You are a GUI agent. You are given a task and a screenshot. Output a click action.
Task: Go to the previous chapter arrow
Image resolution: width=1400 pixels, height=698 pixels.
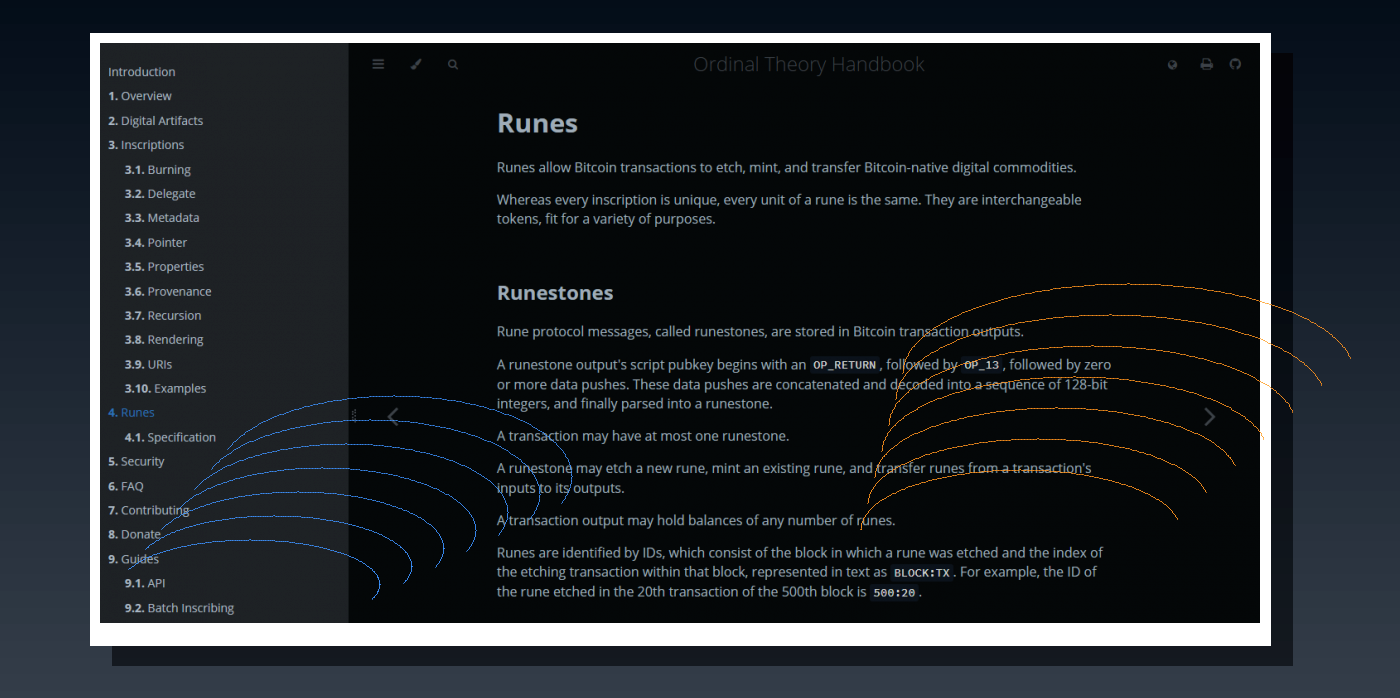393,417
